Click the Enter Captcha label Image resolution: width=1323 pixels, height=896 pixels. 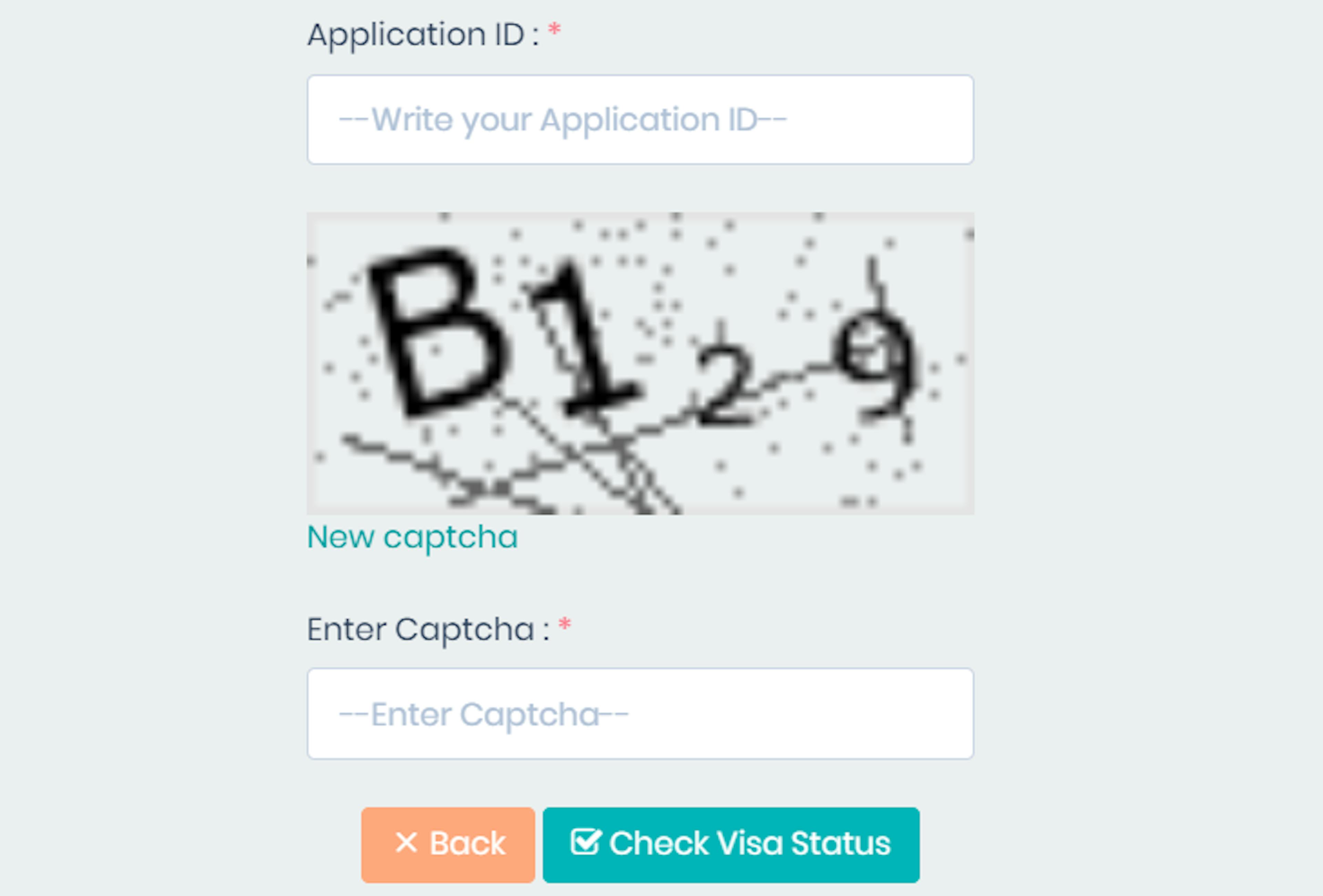click(x=429, y=630)
